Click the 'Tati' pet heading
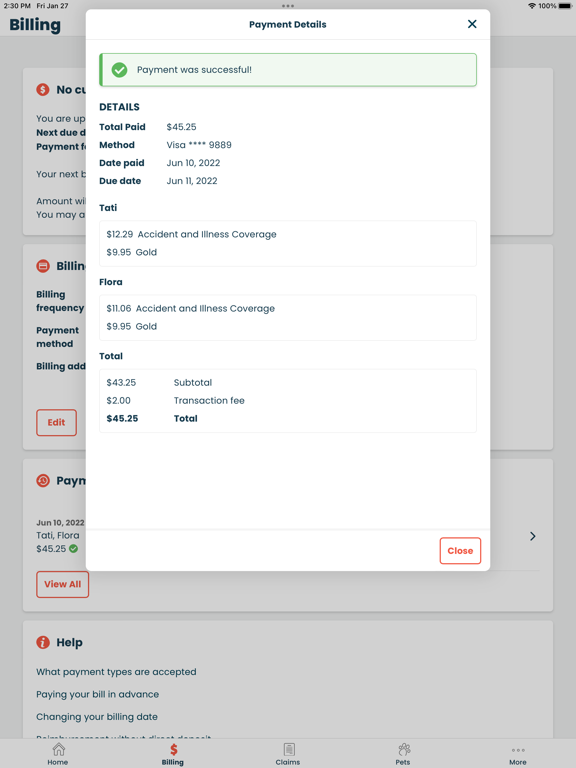The height and width of the screenshot is (768, 576). pos(108,208)
